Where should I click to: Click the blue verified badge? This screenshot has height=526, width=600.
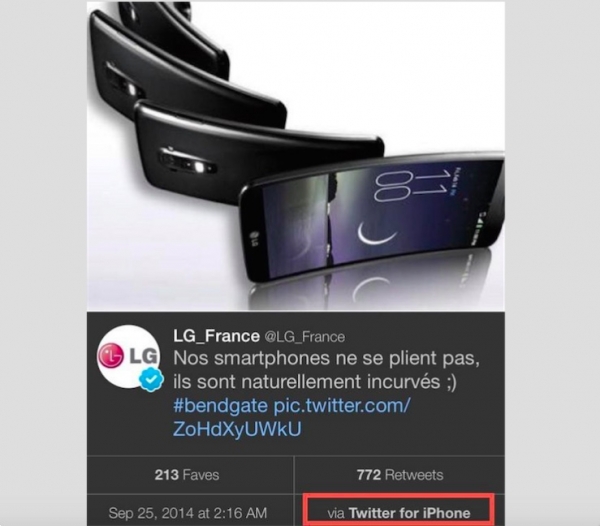151,379
